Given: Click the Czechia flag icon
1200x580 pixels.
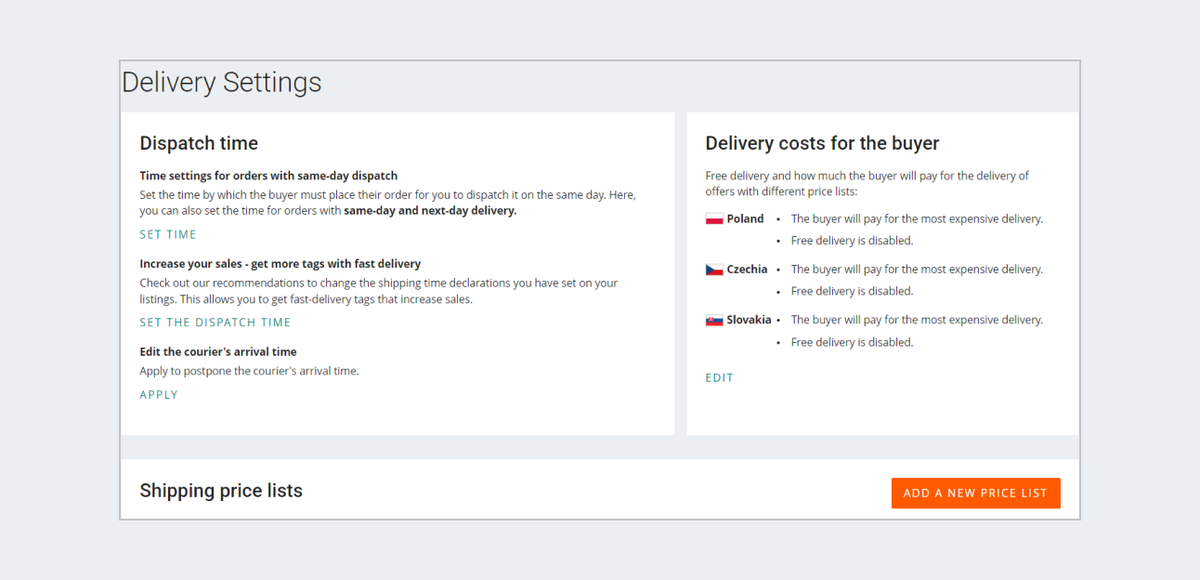Looking at the screenshot, I should [714, 270].
